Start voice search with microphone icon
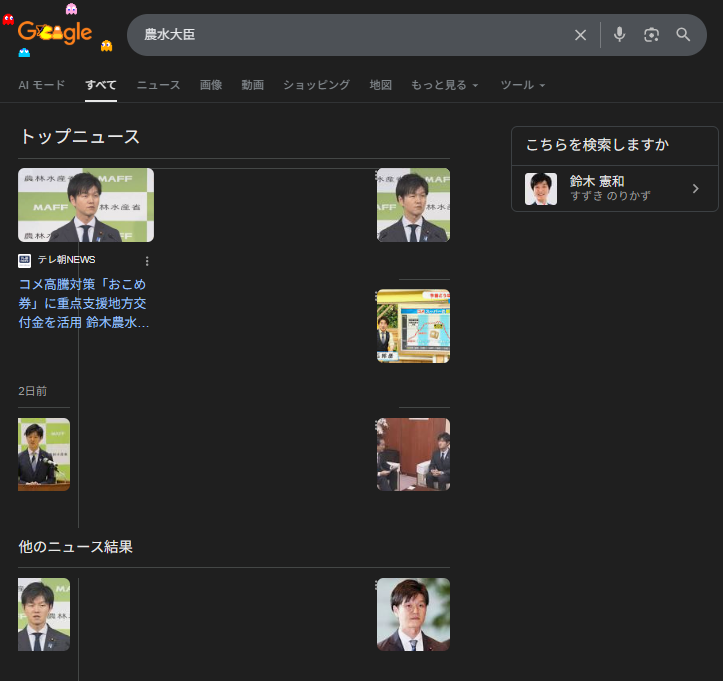Image resolution: width=723 pixels, height=681 pixels. 619,35
